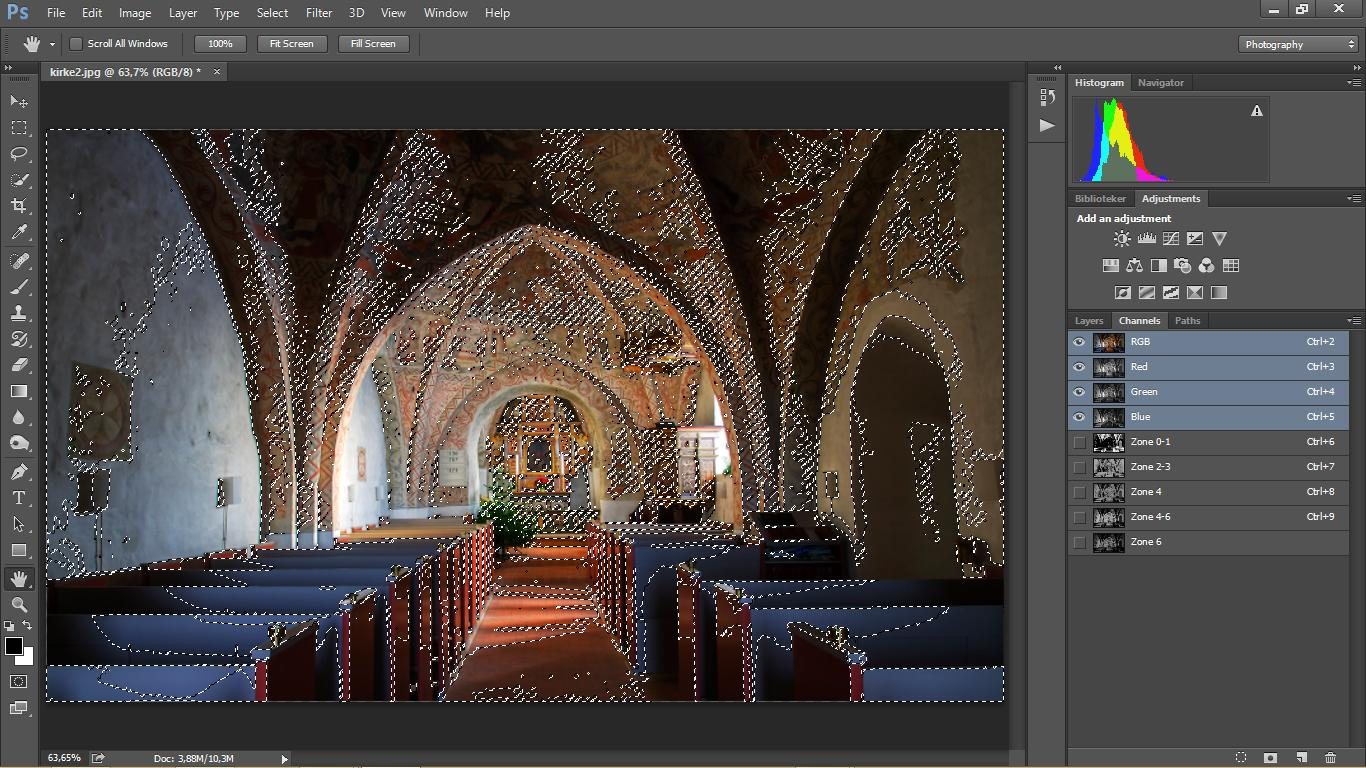Viewport: 1366px width, 768px height.
Task: Select the Zone 4-6 channel thumbnail
Action: pyautogui.click(x=1109, y=517)
